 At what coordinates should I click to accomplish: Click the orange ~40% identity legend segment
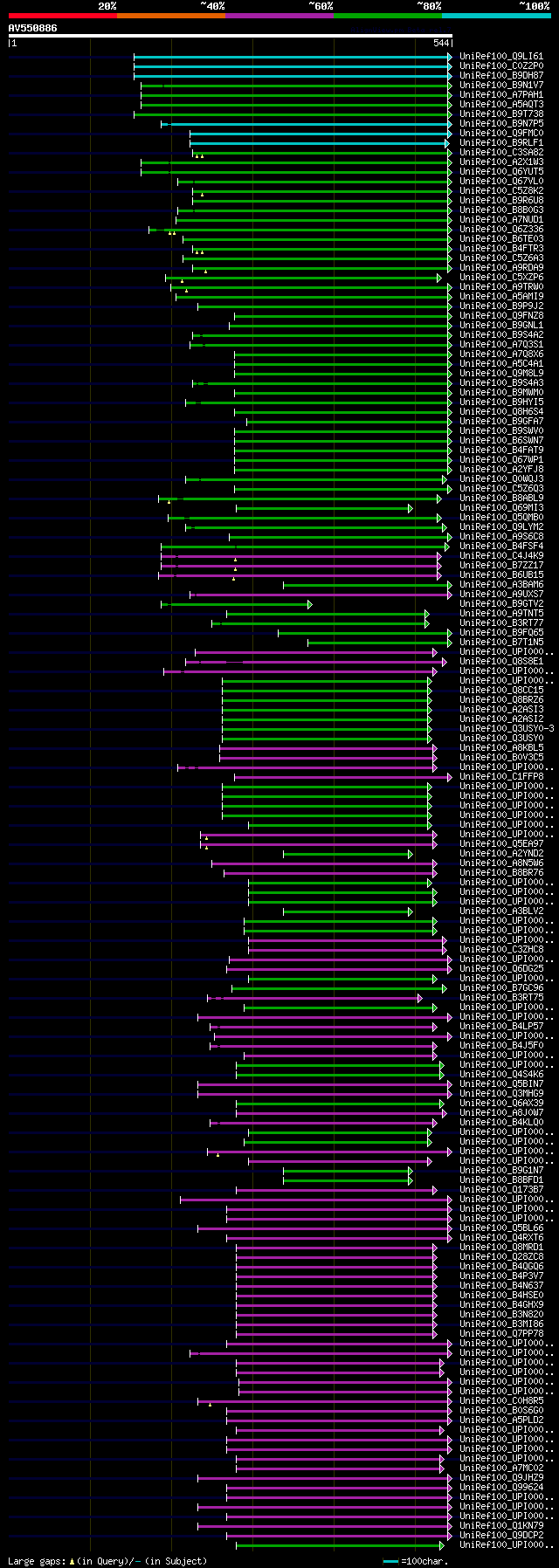click(171, 16)
